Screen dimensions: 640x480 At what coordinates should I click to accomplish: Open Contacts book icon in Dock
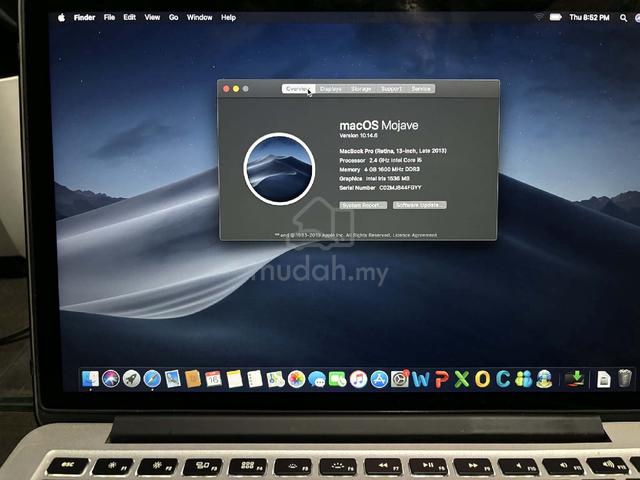coord(193,379)
